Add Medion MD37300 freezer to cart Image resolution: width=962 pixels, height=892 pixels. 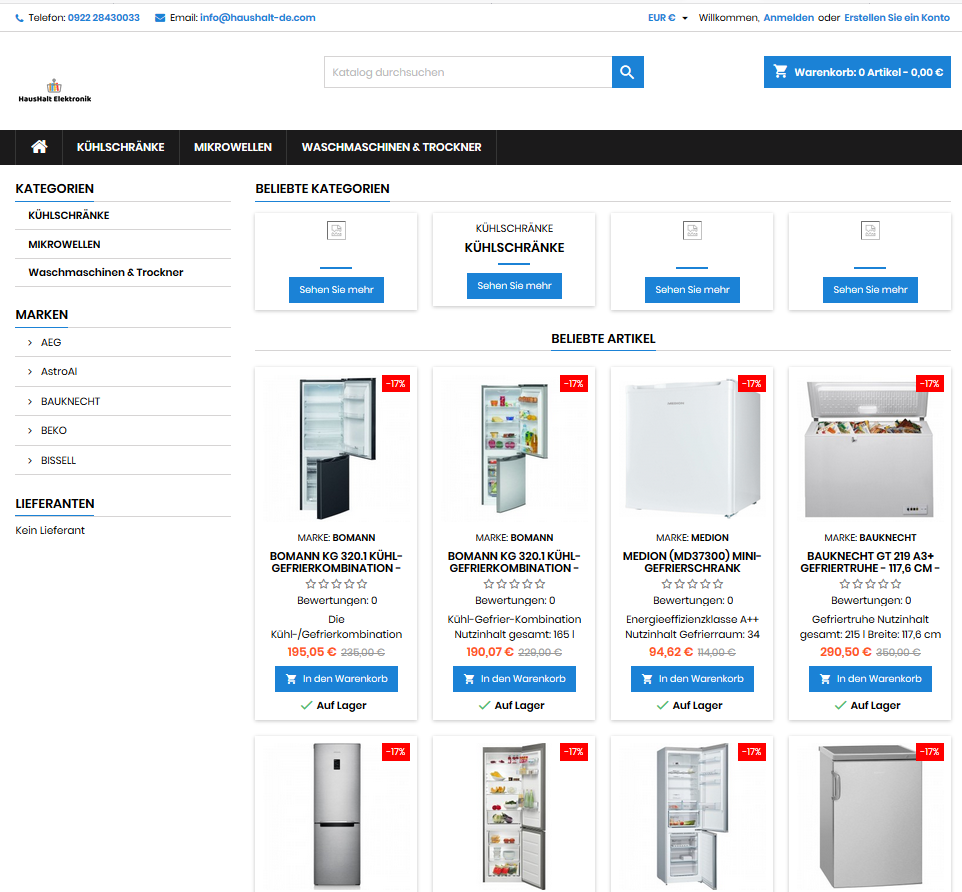[692, 679]
